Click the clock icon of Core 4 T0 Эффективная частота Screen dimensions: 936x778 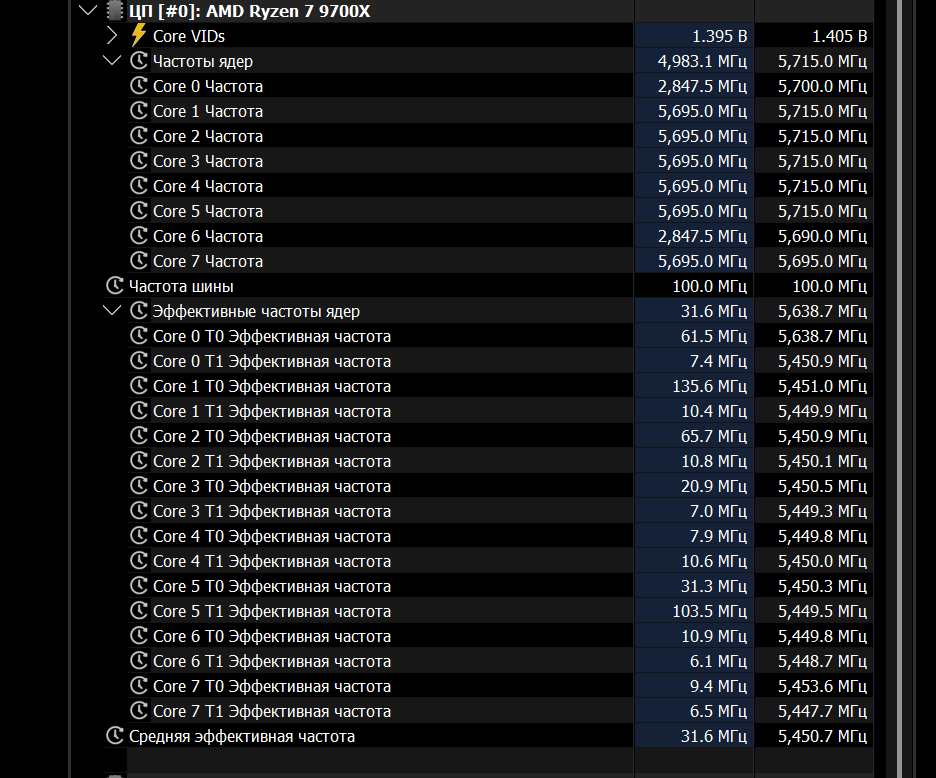pyautogui.click(x=138, y=536)
